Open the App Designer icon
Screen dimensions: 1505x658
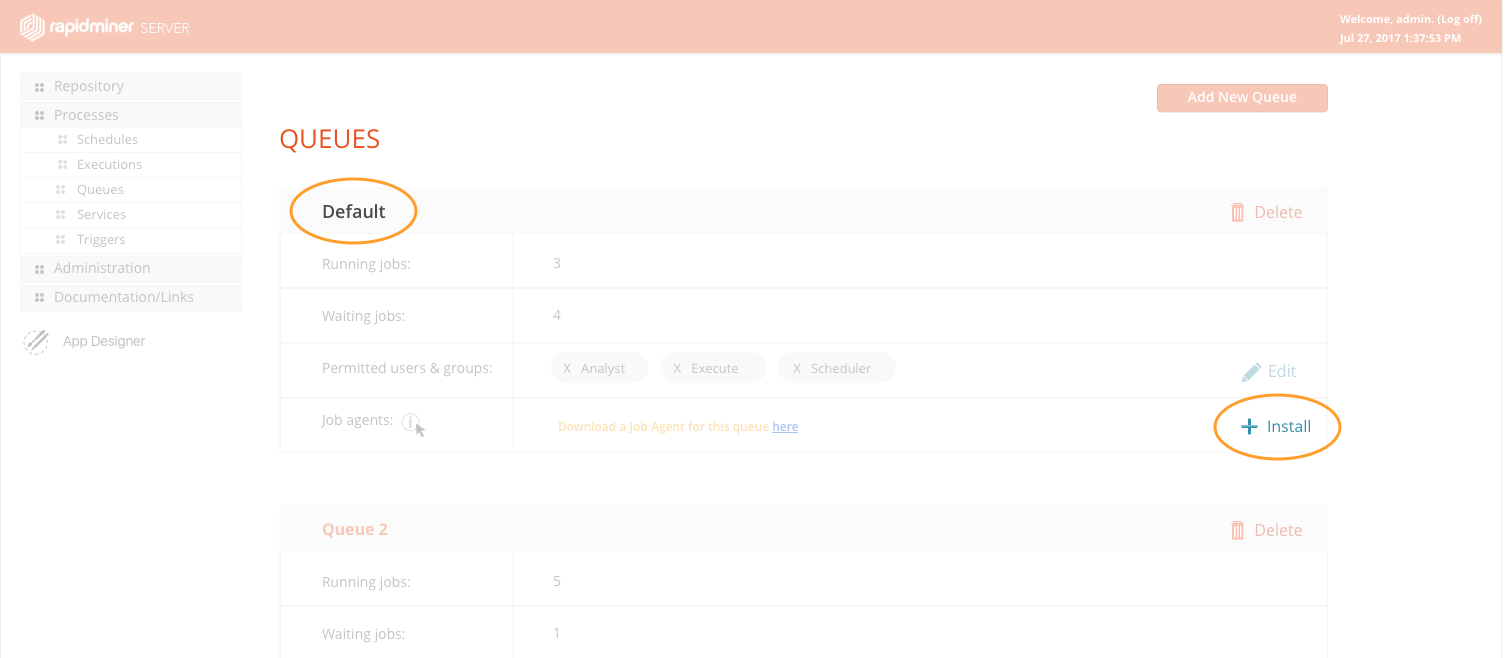point(36,342)
